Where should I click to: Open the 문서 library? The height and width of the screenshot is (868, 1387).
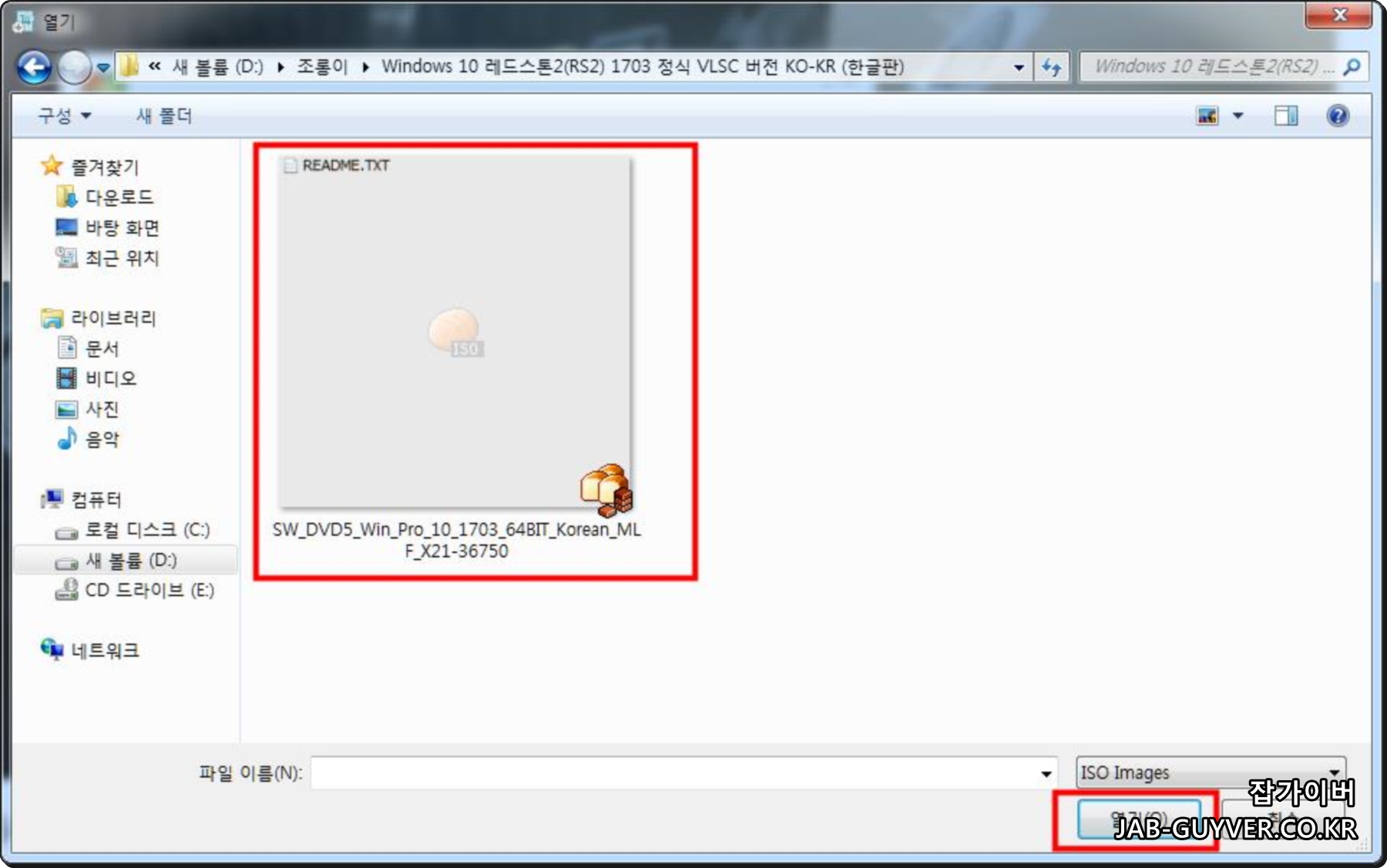coord(102,349)
